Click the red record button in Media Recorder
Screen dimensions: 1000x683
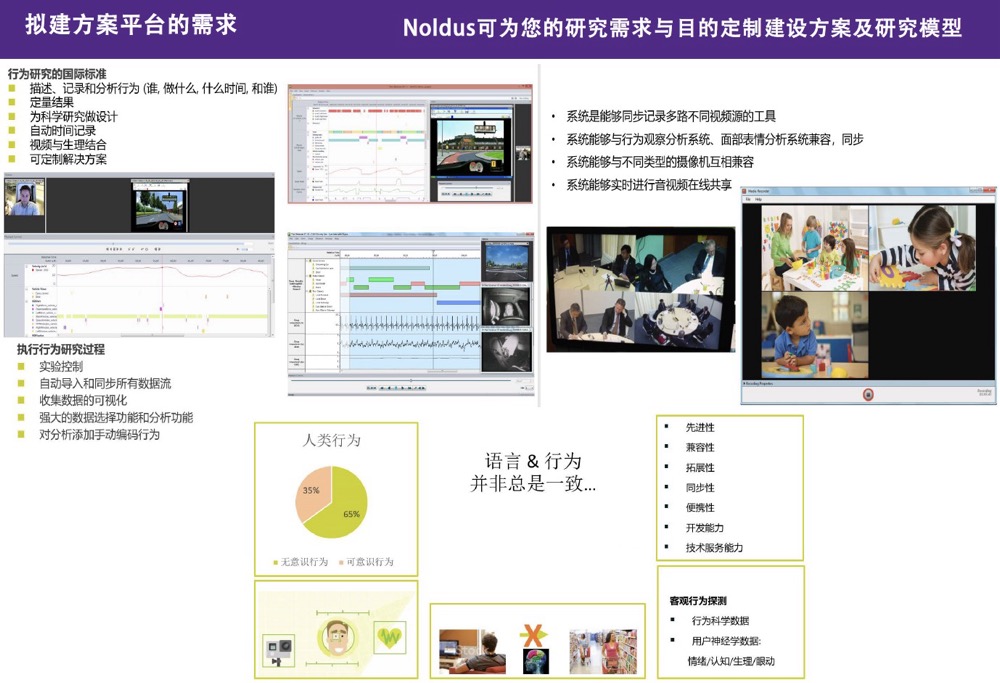(867, 395)
